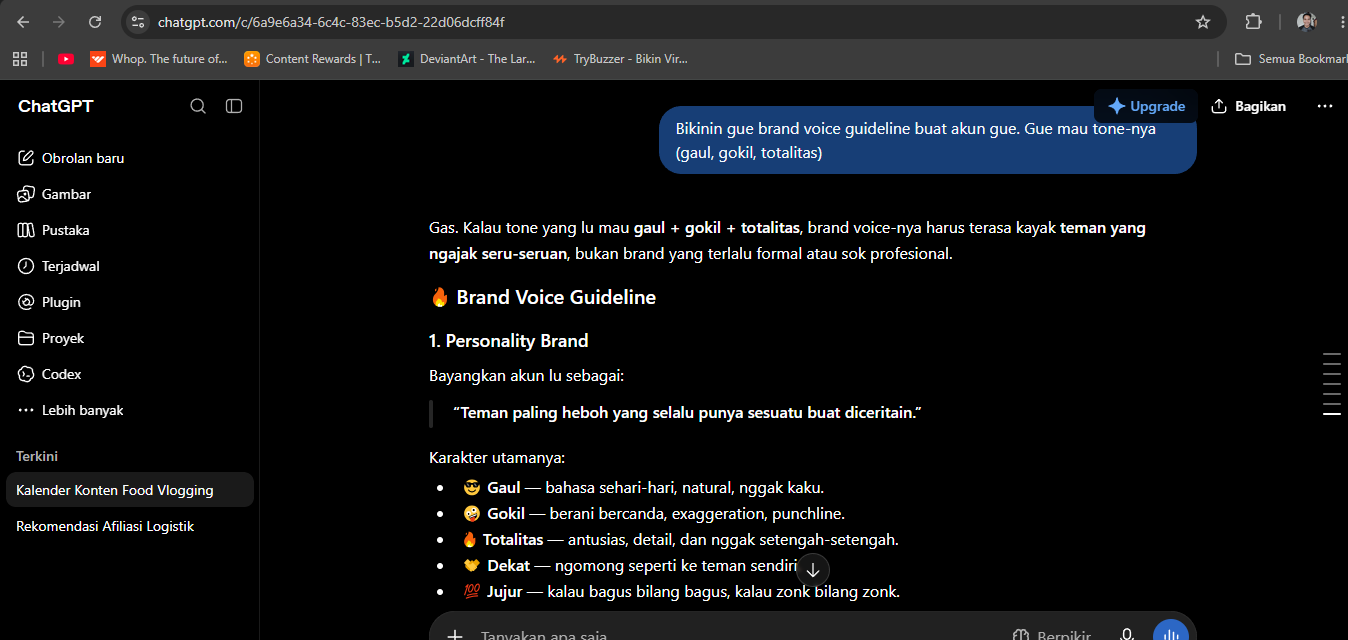The image size is (1348, 640).
Task: Click the Upgrade button
Action: (1146, 106)
